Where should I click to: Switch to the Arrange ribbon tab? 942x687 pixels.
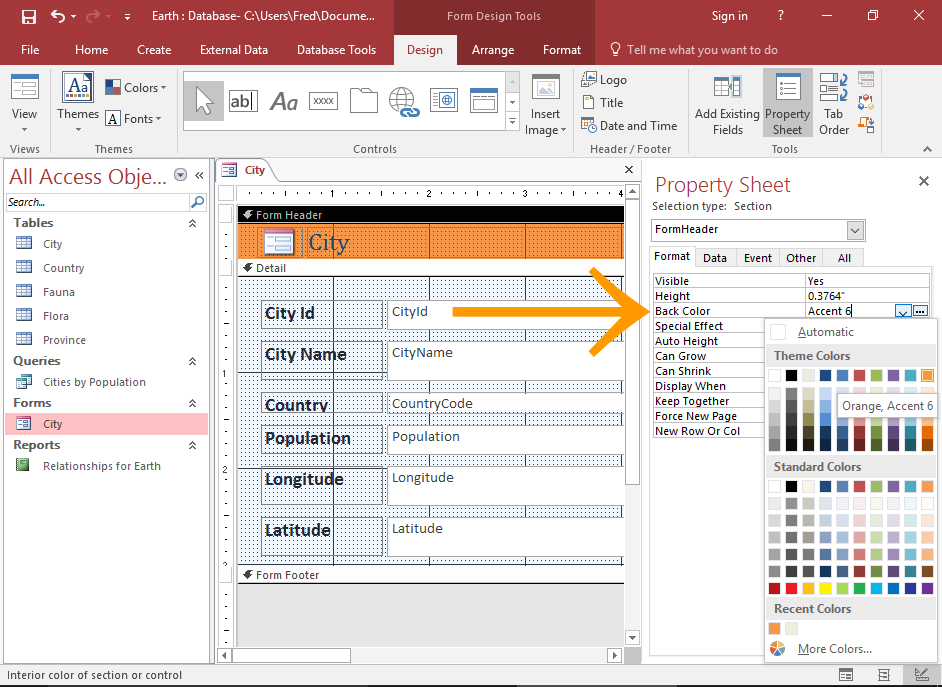coord(493,50)
